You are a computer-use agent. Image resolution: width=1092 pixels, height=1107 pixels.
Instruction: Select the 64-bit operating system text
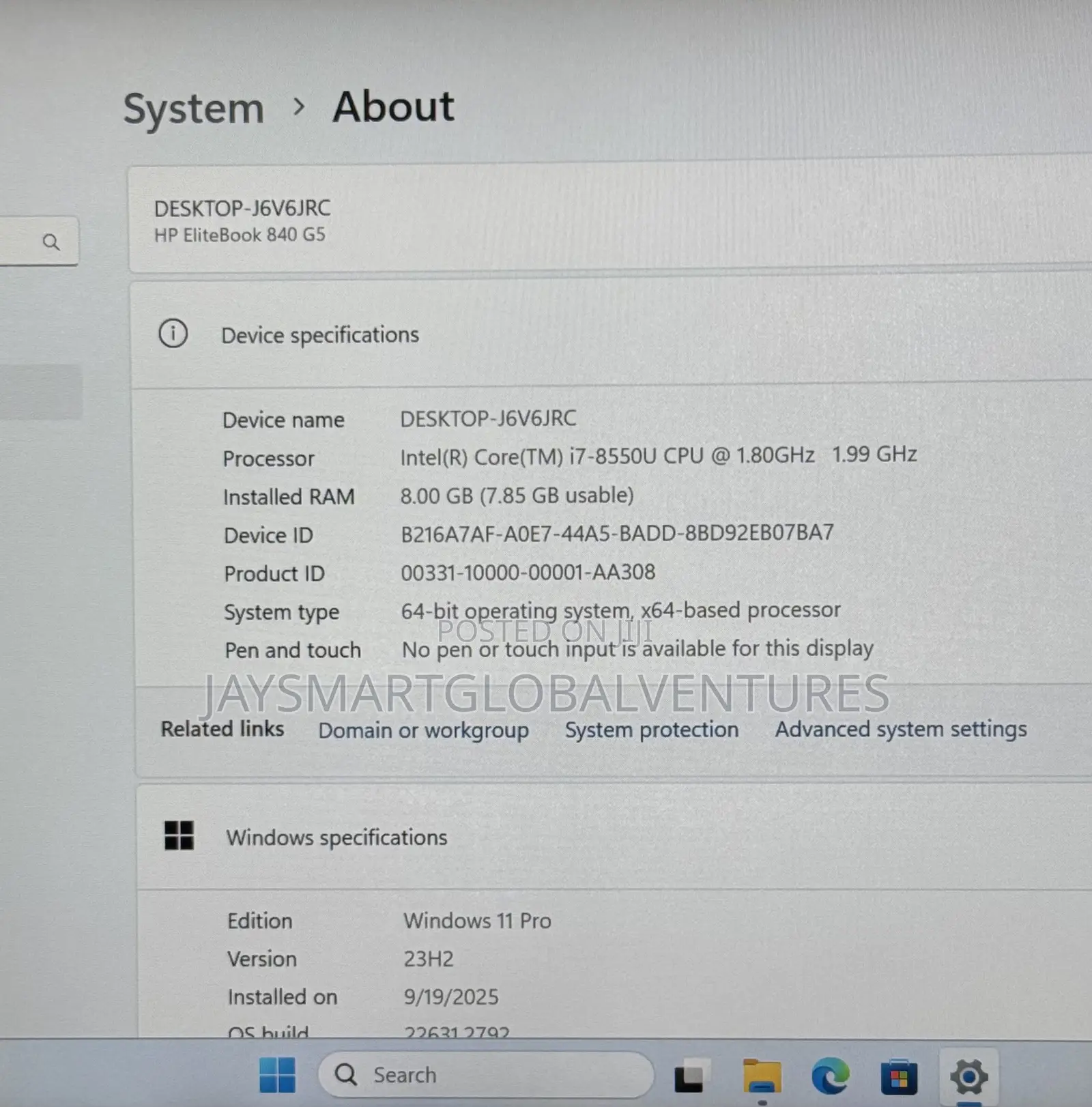point(620,610)
